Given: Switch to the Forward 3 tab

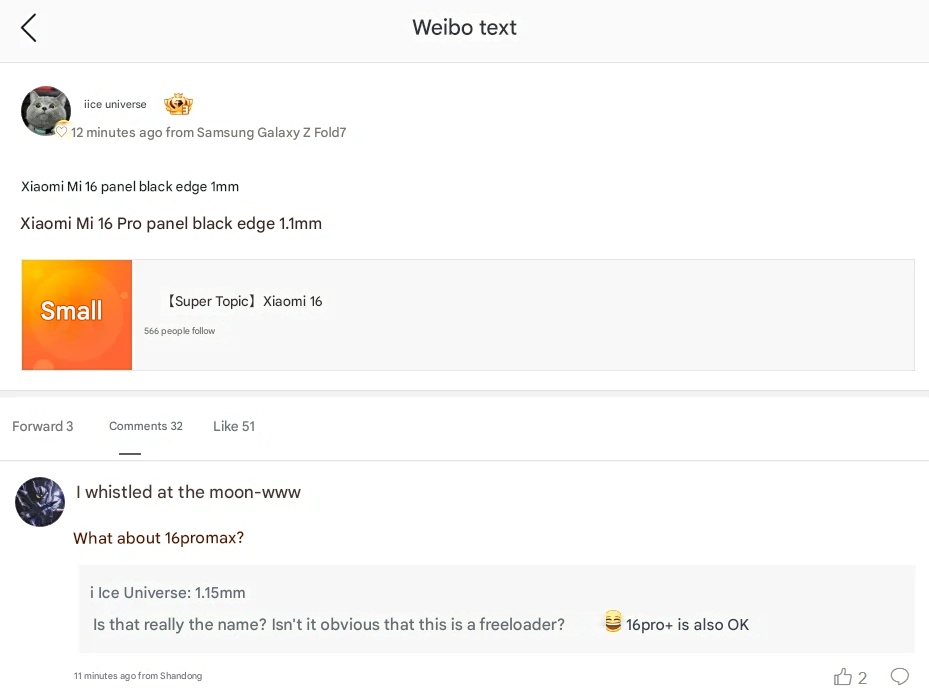Looking at the screenshot, I should coord(43,426).
